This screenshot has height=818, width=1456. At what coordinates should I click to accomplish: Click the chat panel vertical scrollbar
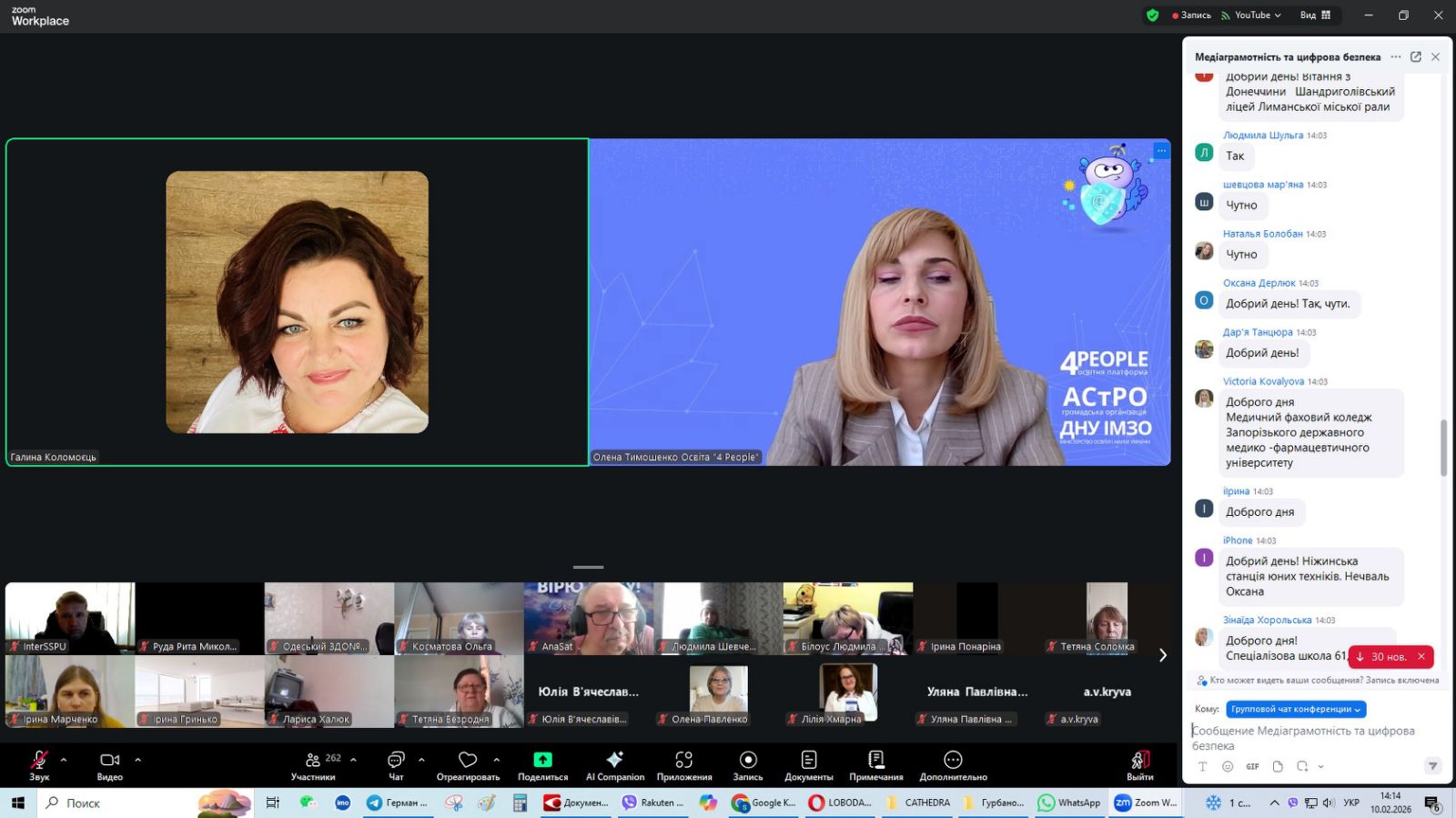click(x=1443, y=448)
